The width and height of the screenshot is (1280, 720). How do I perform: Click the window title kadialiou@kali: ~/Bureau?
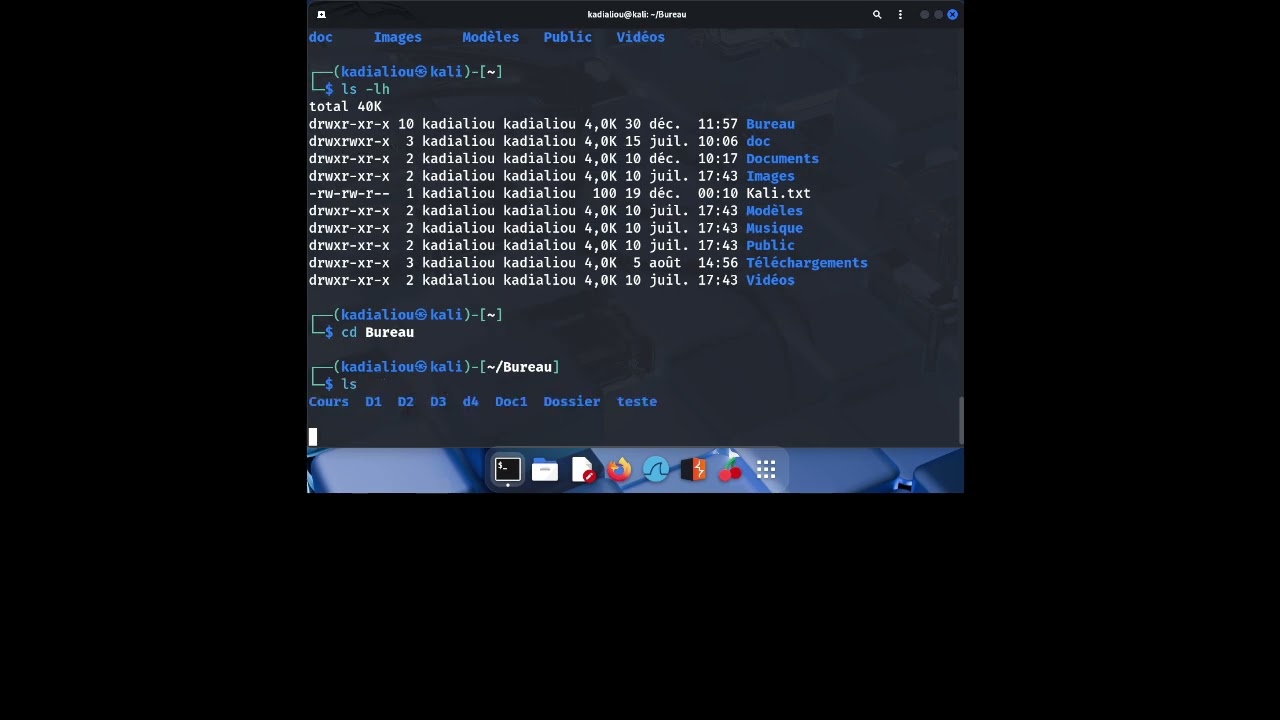coord(636,14)
